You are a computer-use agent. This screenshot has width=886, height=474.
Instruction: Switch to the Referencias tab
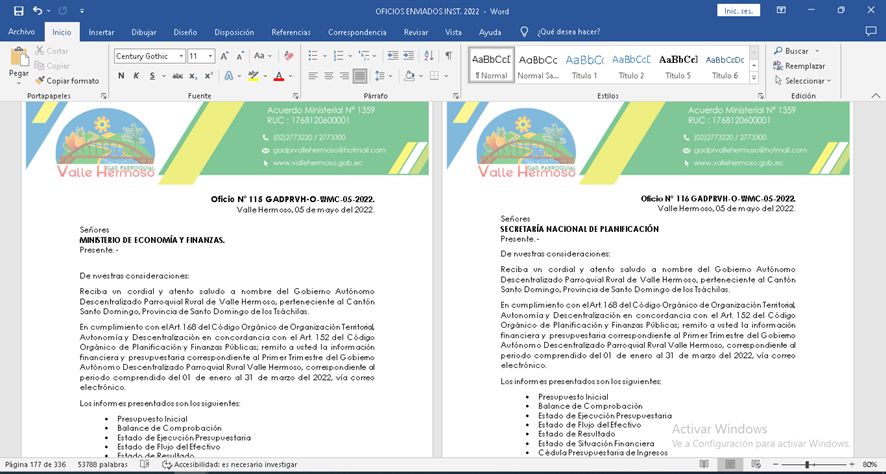pos(291,32)
